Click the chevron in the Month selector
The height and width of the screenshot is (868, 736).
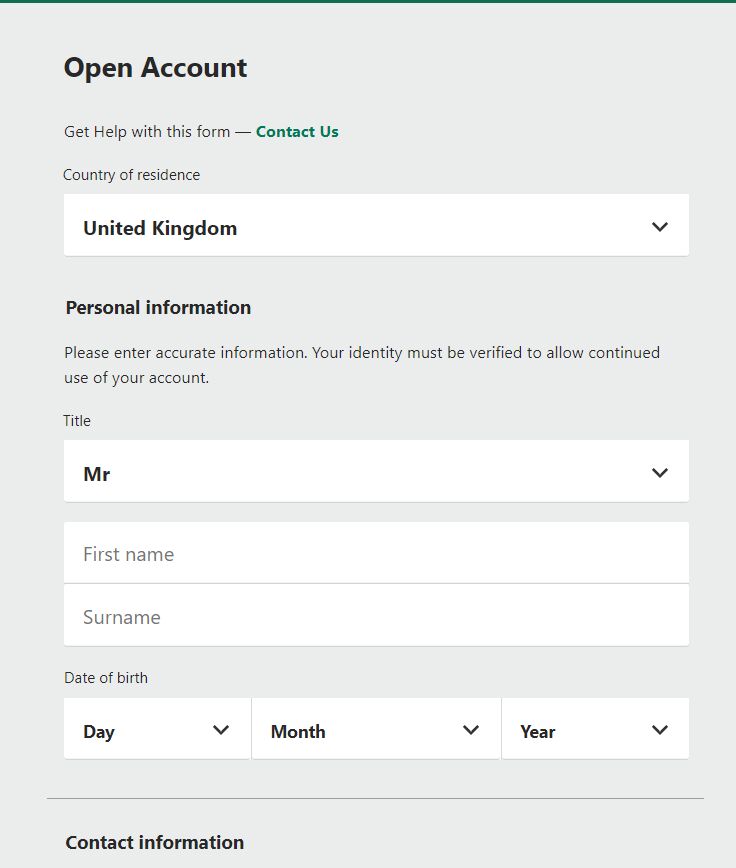471,730
